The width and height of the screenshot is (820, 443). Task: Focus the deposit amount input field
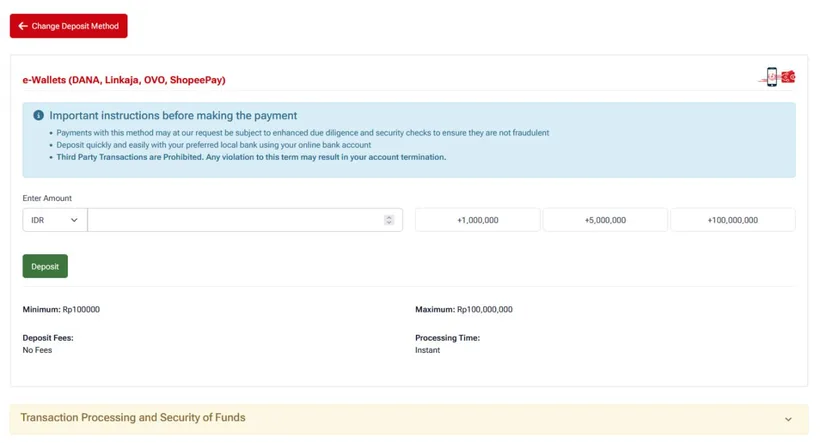[x=245, y=220]
